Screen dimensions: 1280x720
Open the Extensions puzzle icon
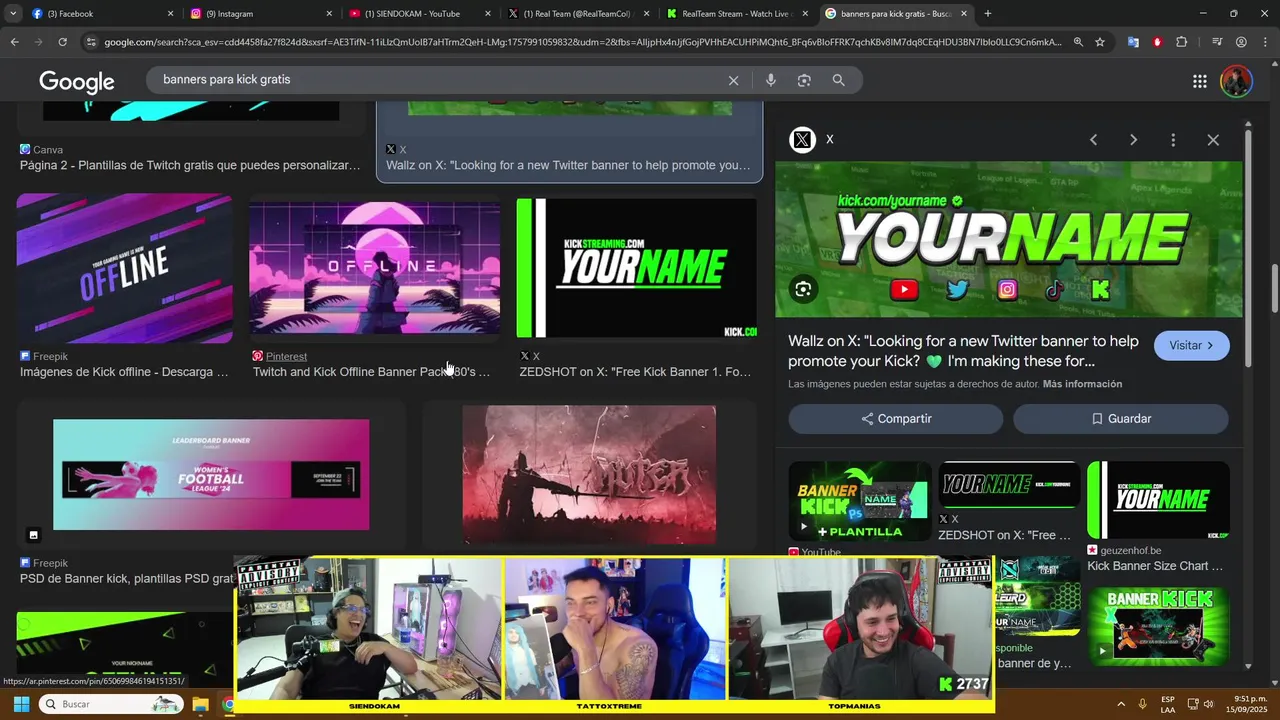pos(1182,42)
